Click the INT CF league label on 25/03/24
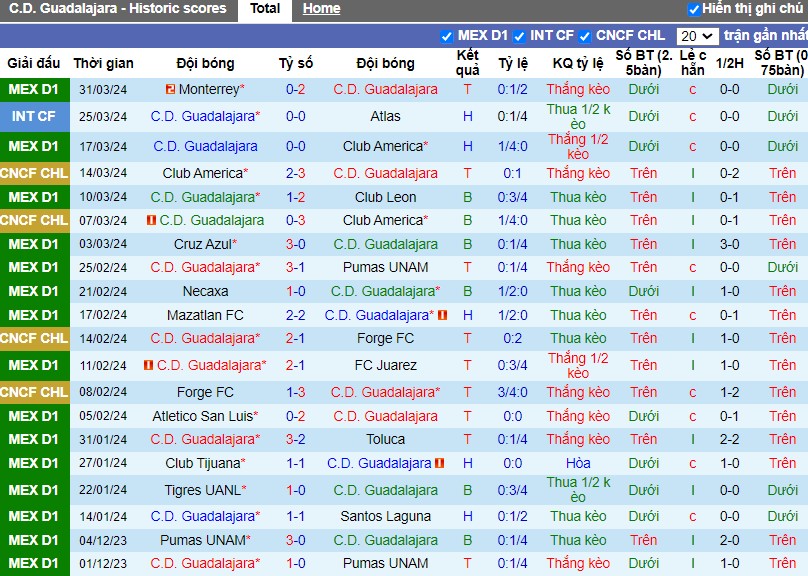Viewport: 808px width, 576px height. coord(34,116)
